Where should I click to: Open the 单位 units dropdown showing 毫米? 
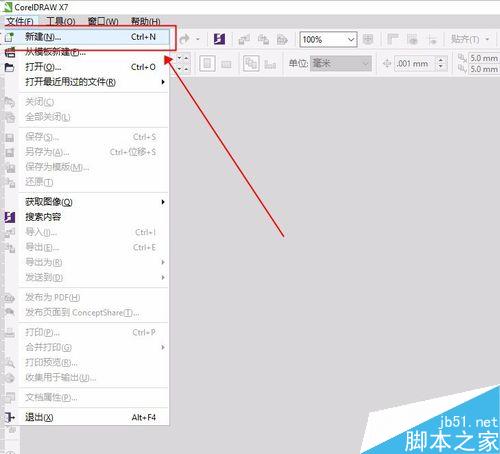point(341,63)
